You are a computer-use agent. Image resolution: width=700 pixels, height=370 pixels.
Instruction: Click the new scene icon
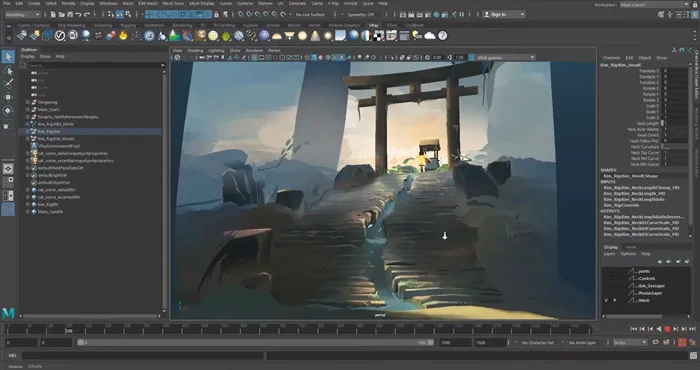pos(53,15)
